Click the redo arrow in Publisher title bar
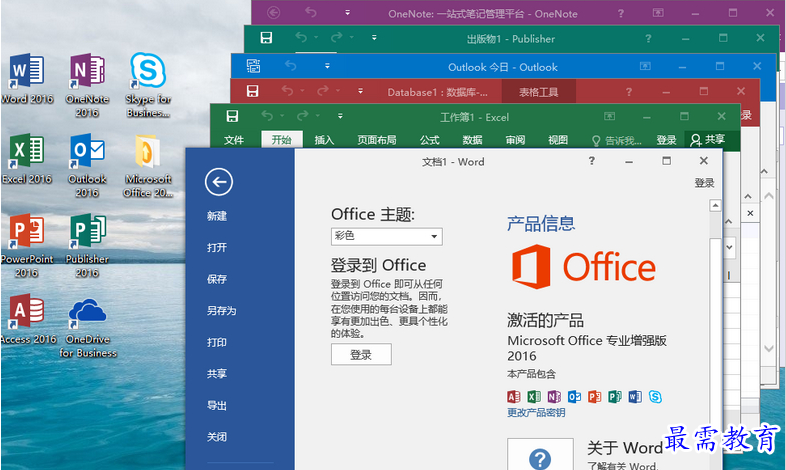The image size is (786, 470). point(336,37)
